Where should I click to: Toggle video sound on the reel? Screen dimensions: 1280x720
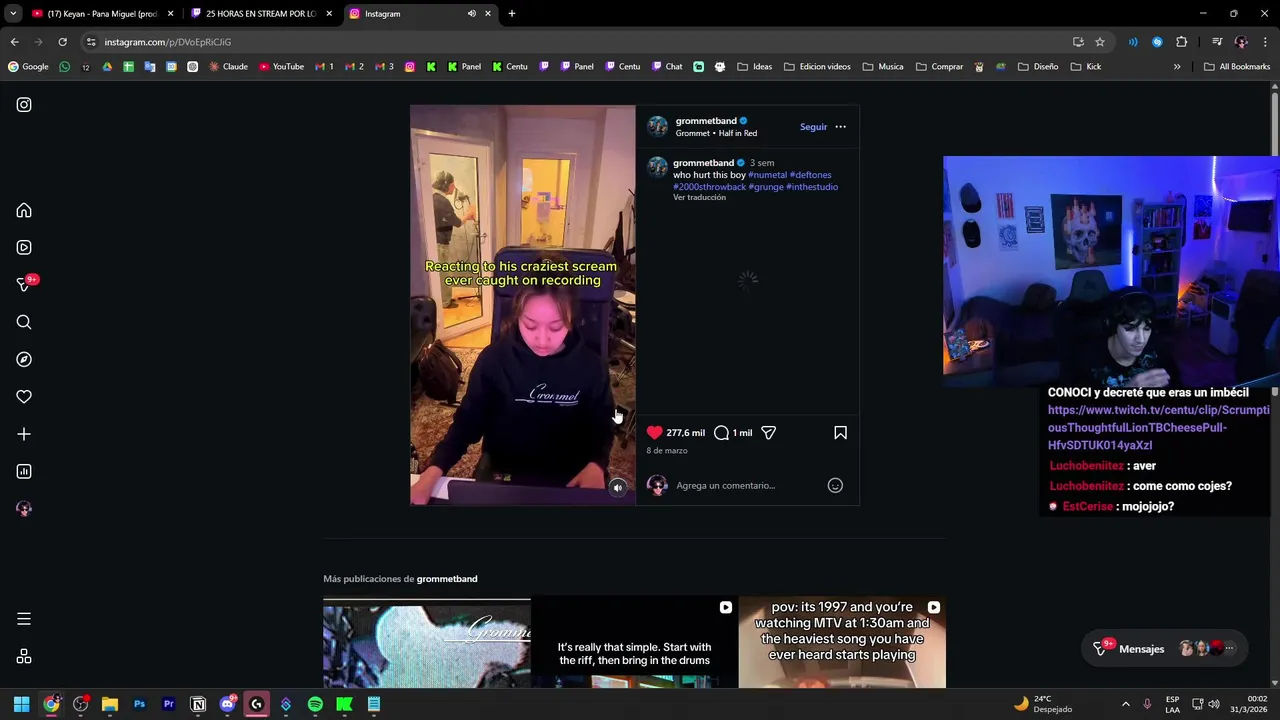tap(618, 488)
